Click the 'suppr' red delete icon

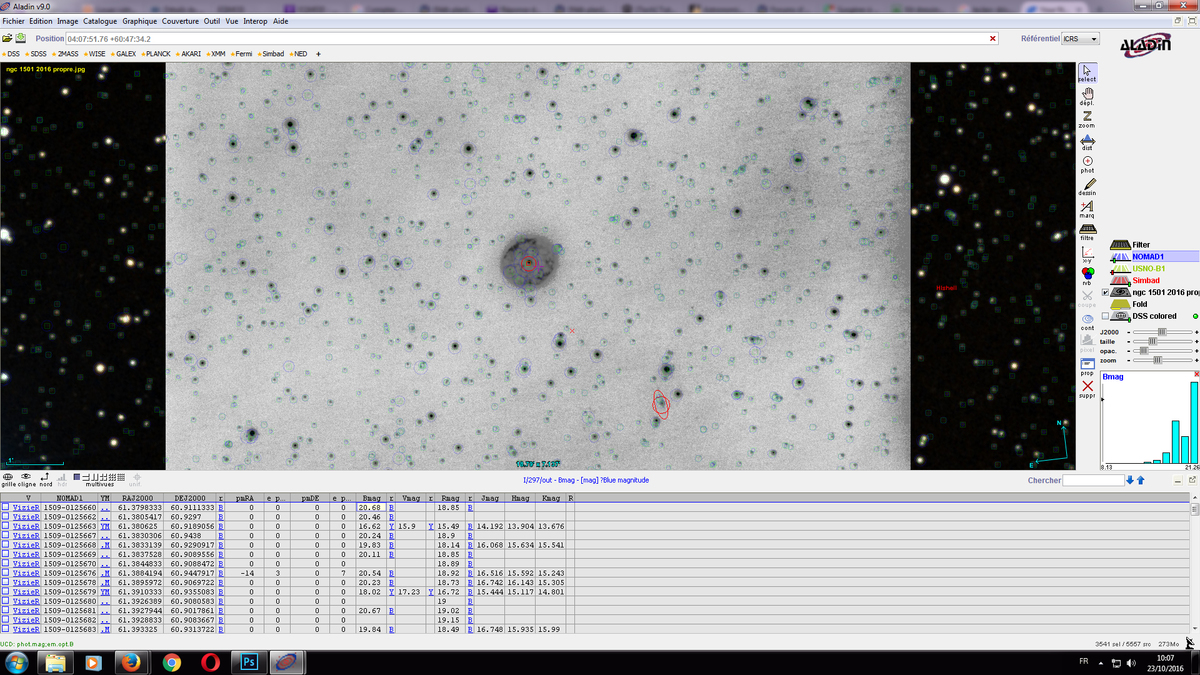coord(1087,387)
